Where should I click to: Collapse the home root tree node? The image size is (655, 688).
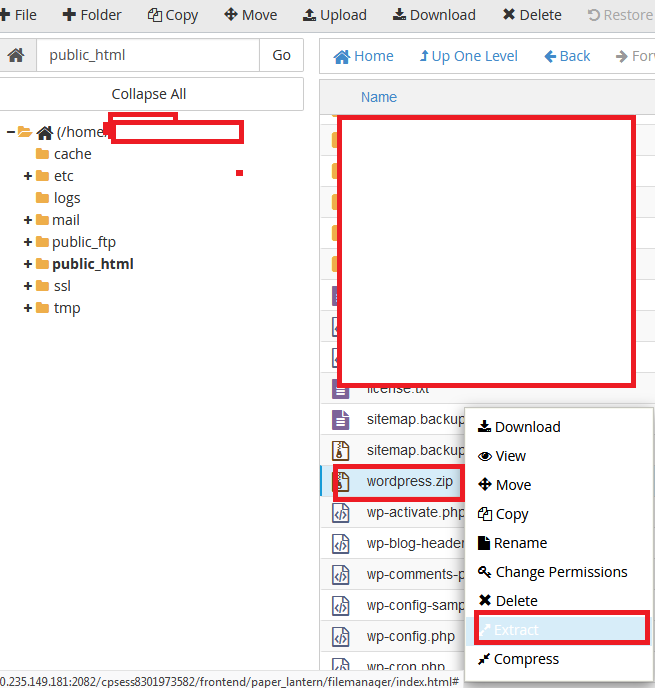[10, 132]
